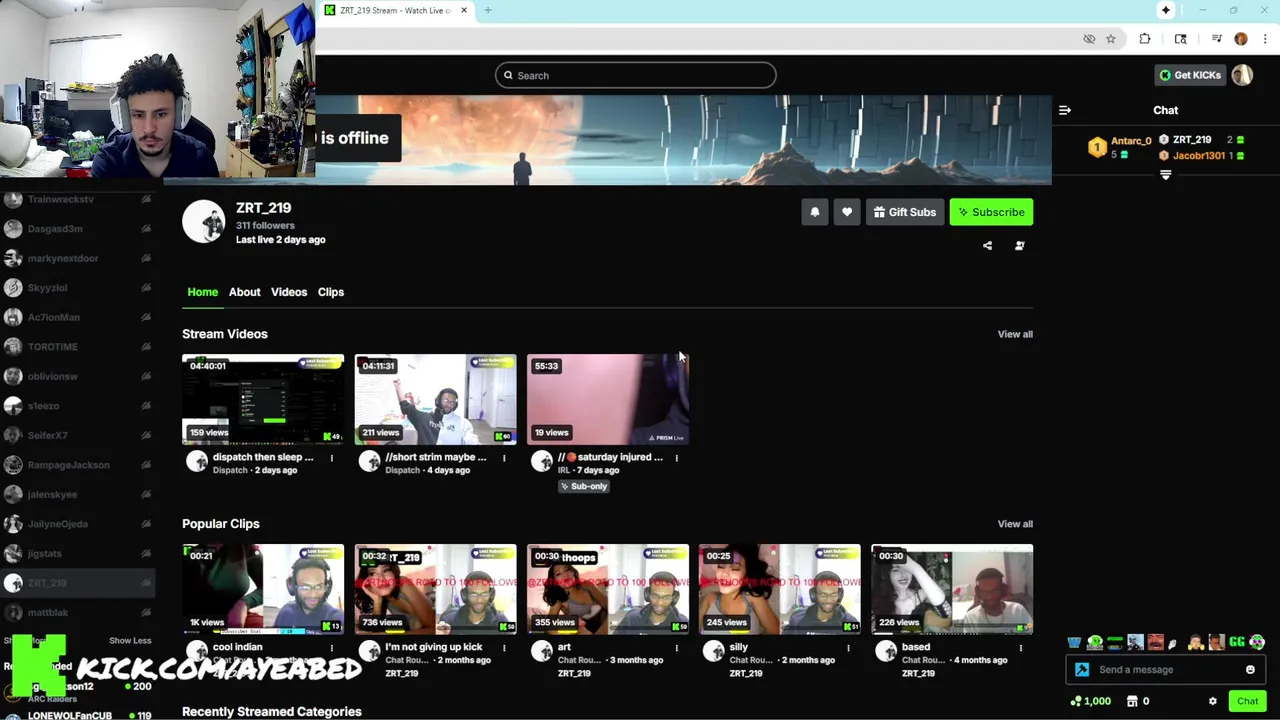Collapse chat with the arrow-lines icon
Image resolution: width=1280 pixels, height=720 pixels.
coord(1065,110)
